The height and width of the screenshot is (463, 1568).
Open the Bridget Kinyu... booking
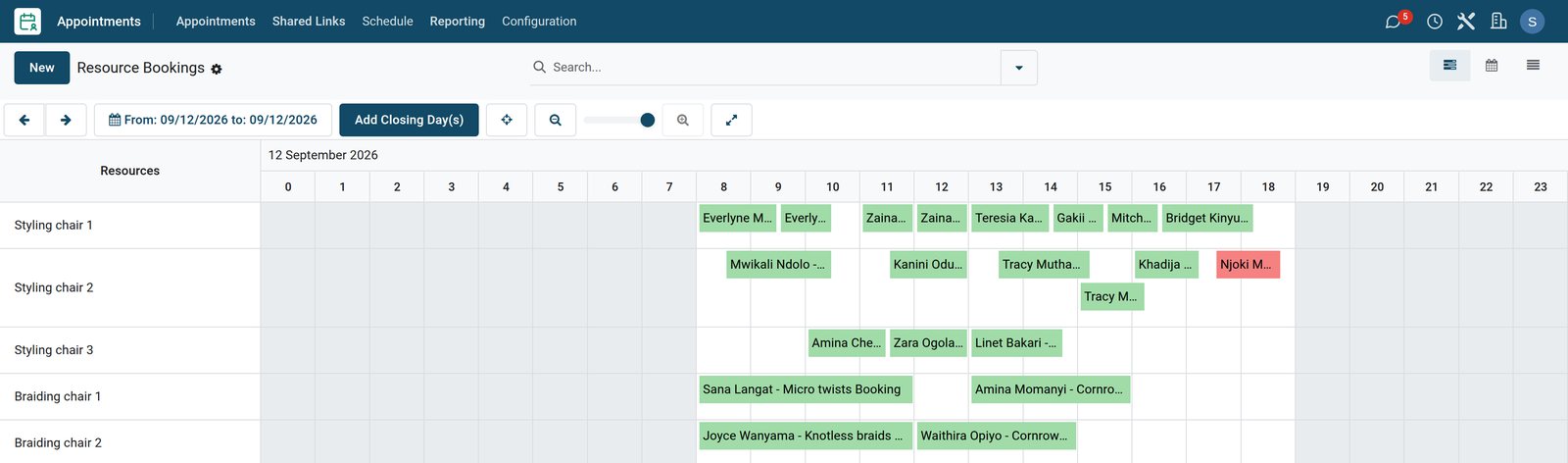point(1207,219)
